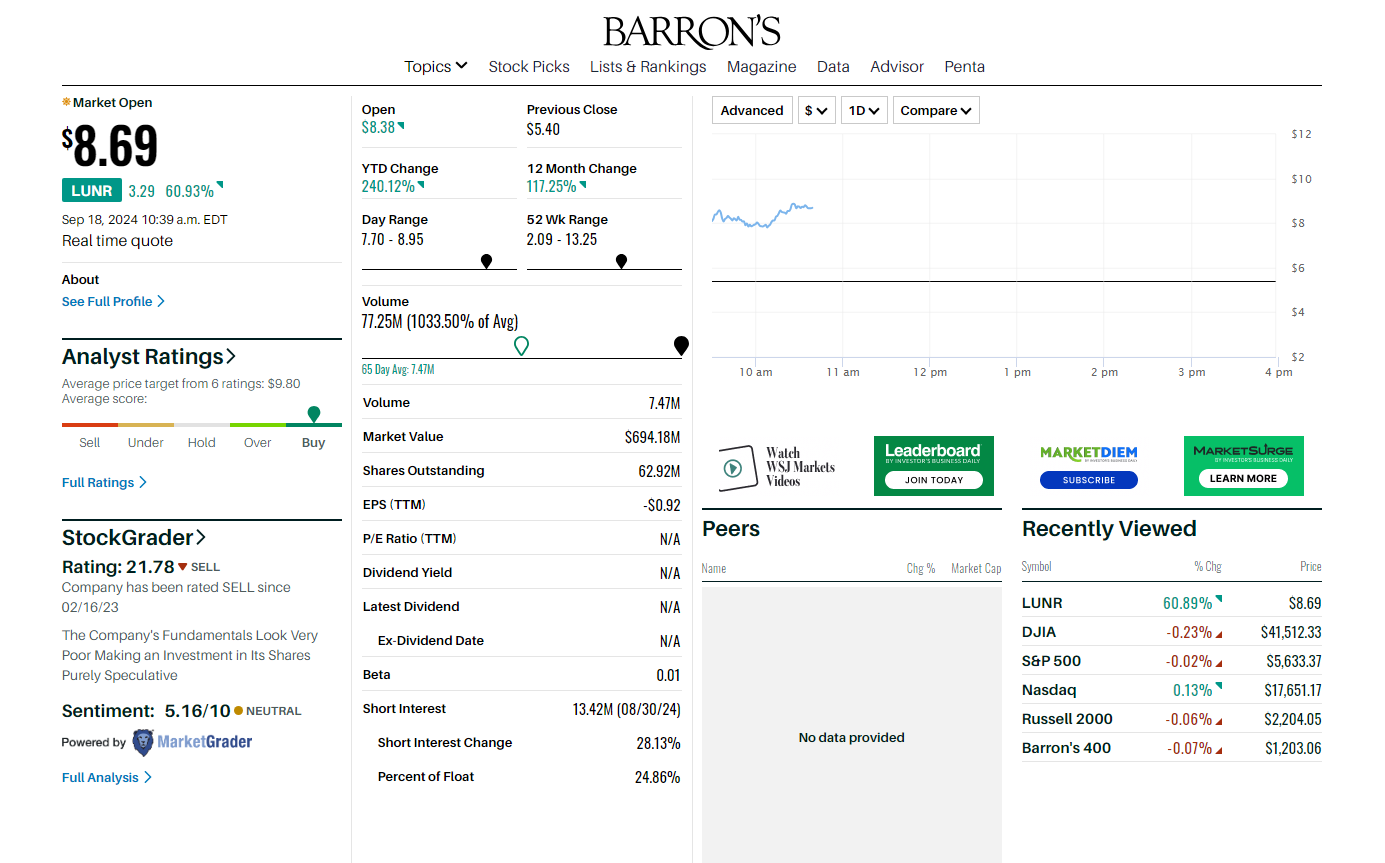Click Beta value 0.01

668,675
